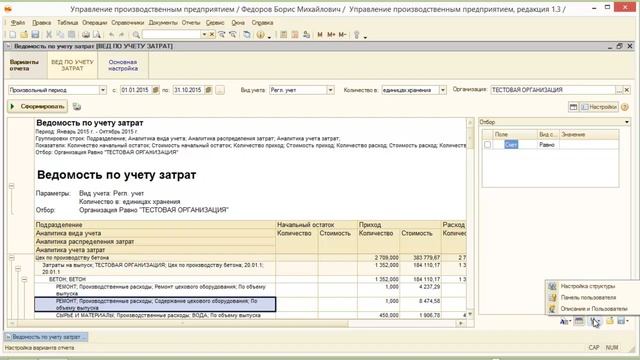640x360 pixels.
Task: Click the highlighted settings-mode icon in bottom toolbar
Action: click(595, 322)
